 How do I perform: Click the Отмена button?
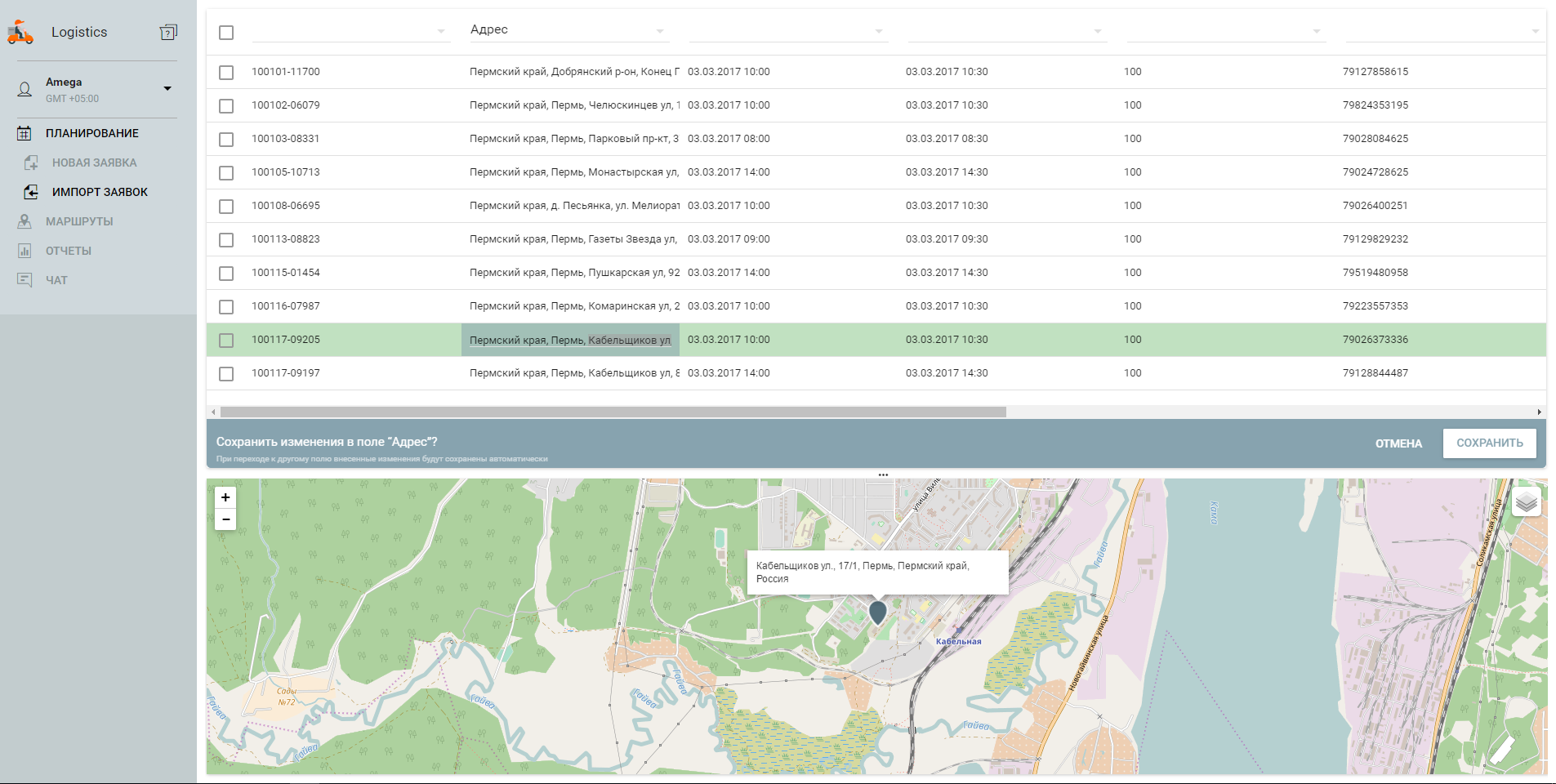tap(1398, 443)
